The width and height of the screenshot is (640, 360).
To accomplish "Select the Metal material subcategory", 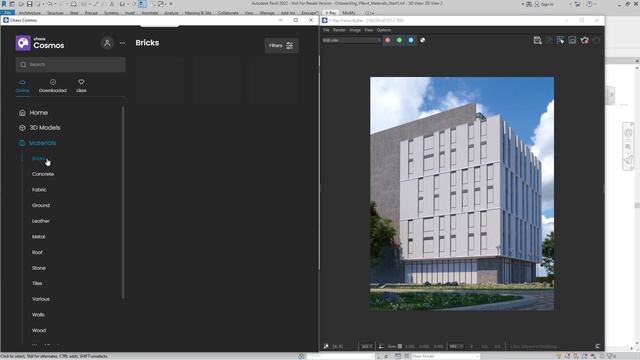I will [38, 237].
